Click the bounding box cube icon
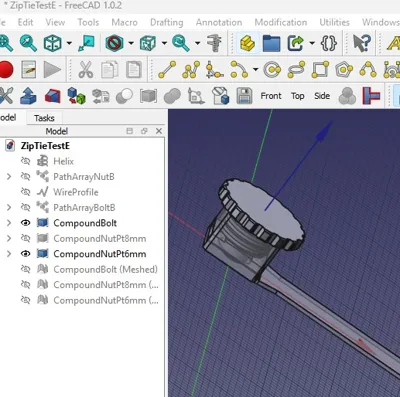 148,43
